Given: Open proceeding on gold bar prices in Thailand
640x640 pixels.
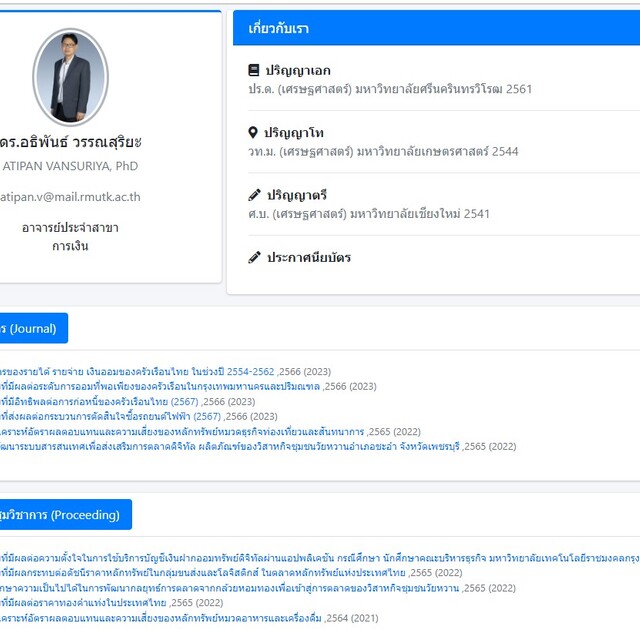Looking at the screenshot, I should pos(83,602).
